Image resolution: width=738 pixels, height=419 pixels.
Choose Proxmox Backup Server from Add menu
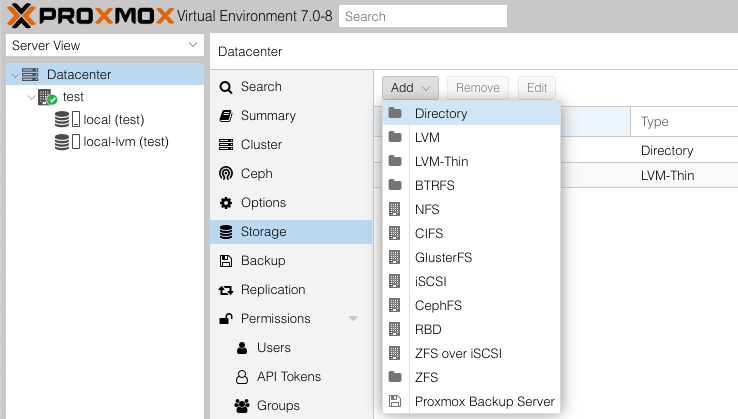[x=472, y=402]
